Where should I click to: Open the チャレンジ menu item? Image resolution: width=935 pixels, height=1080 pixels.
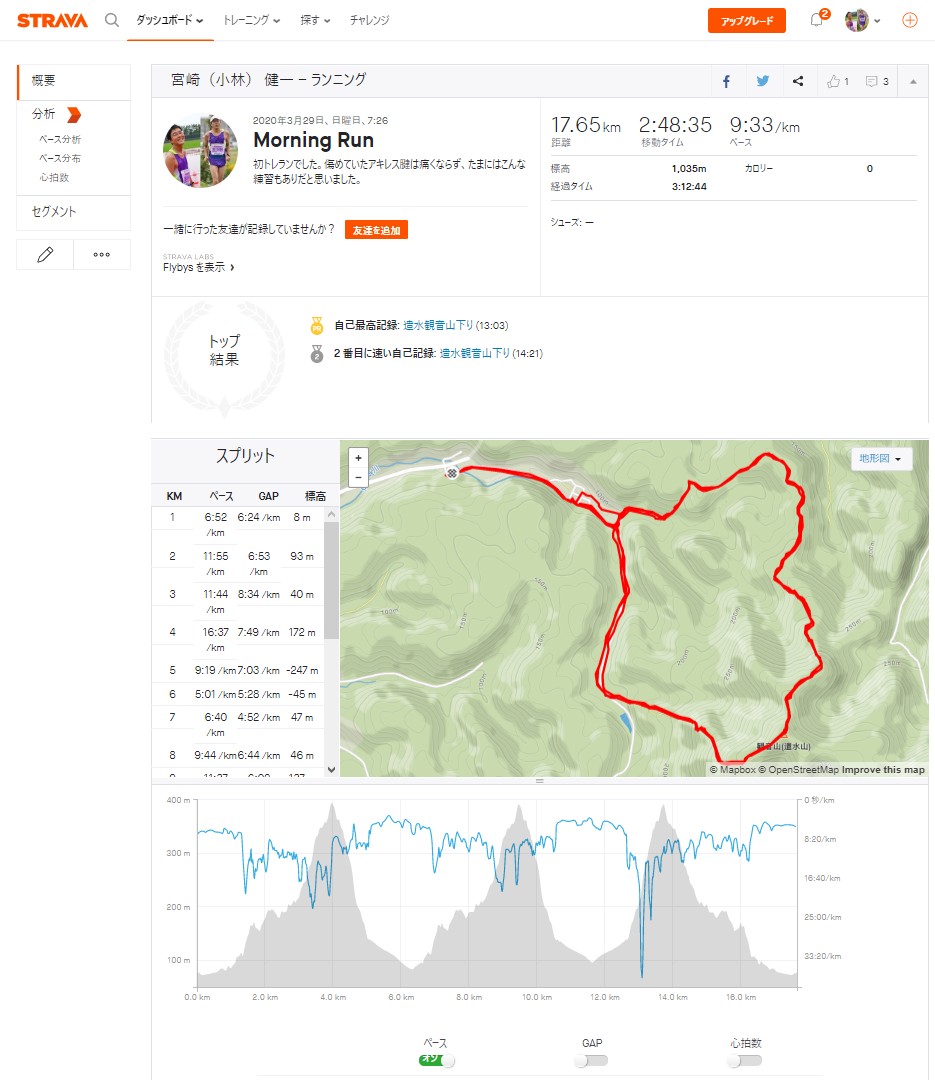[x=369, y=20]
